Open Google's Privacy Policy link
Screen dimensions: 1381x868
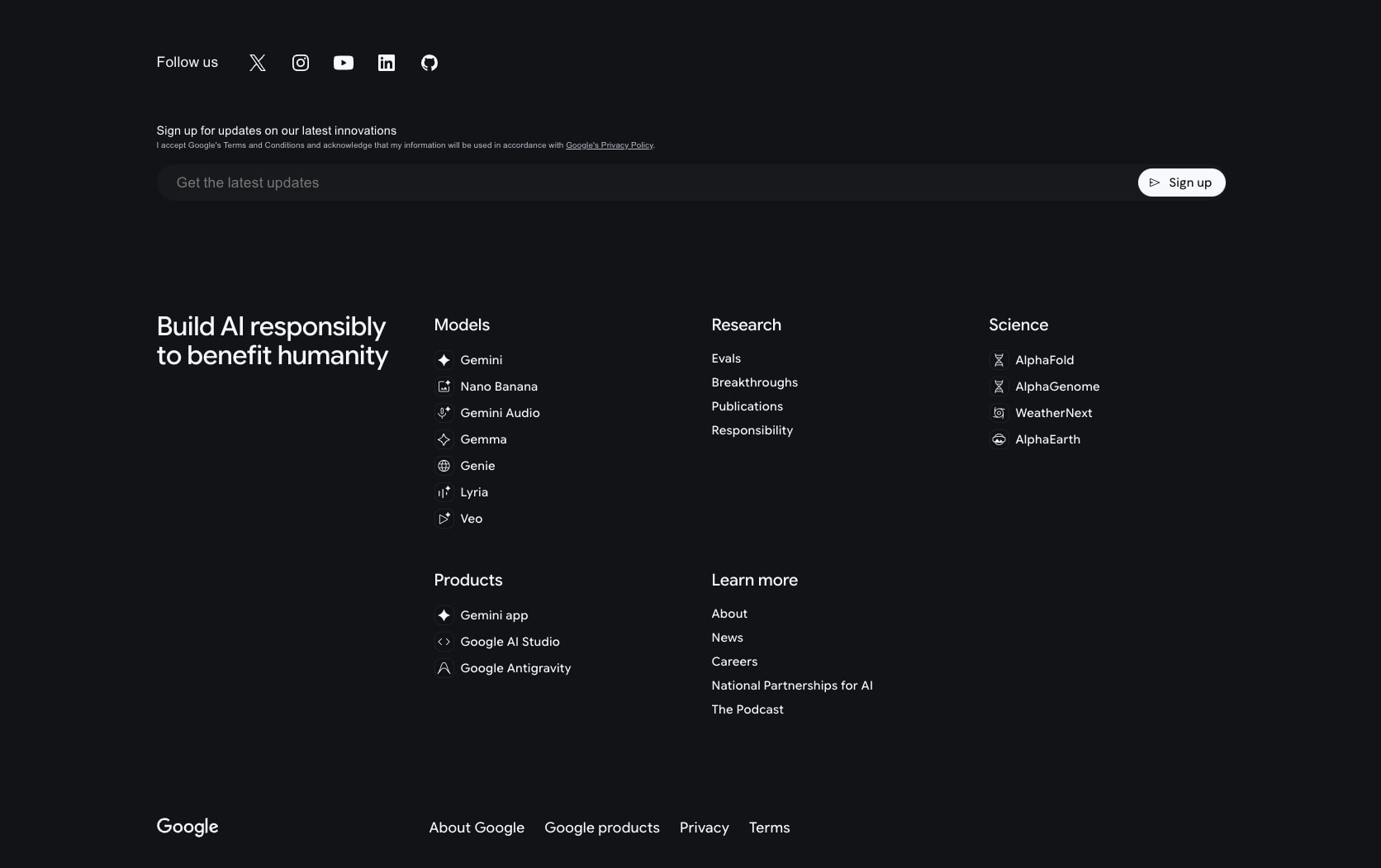pyautogui.click(x=610, y=145)
